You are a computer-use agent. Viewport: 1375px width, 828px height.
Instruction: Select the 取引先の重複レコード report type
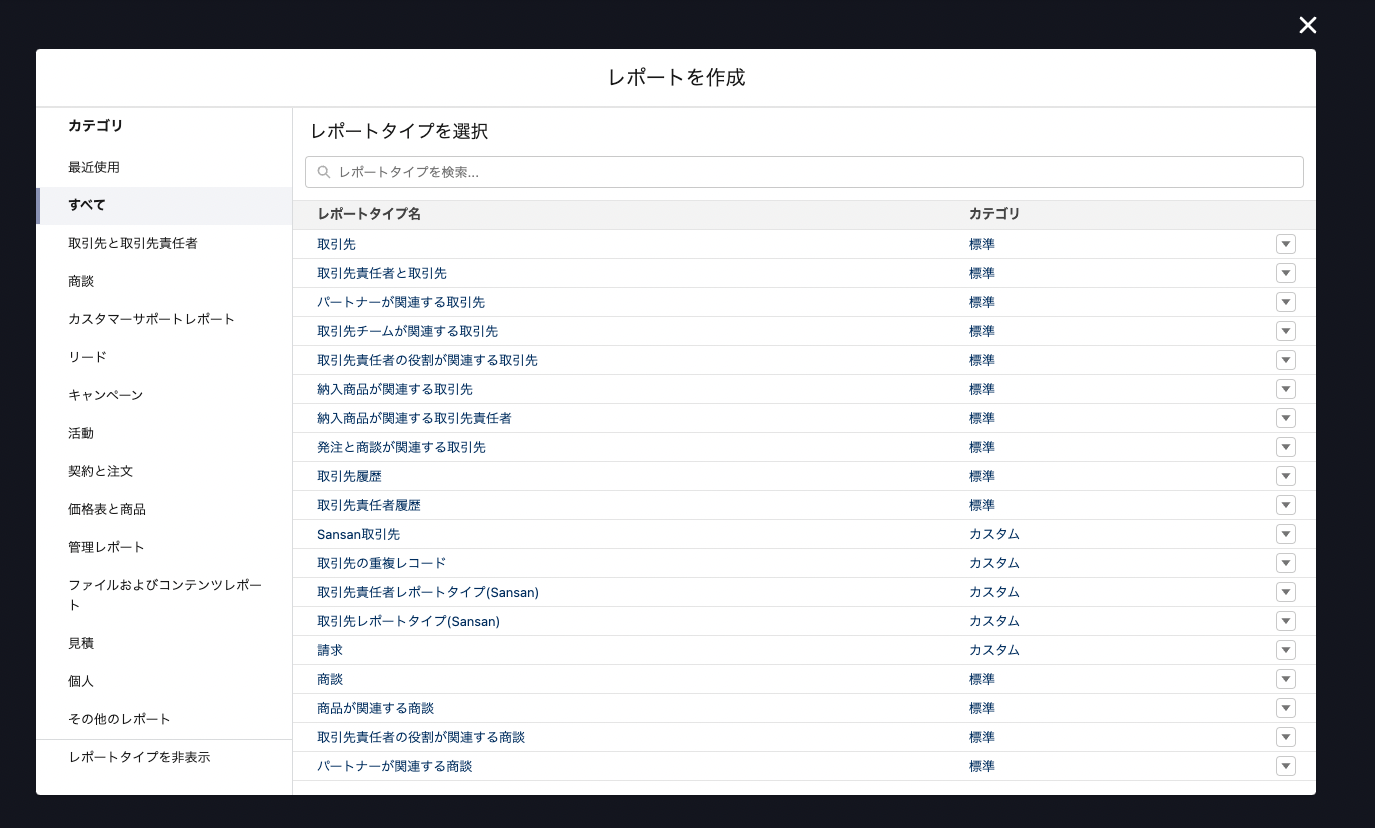pyautogui.click(x=382, y=563)
